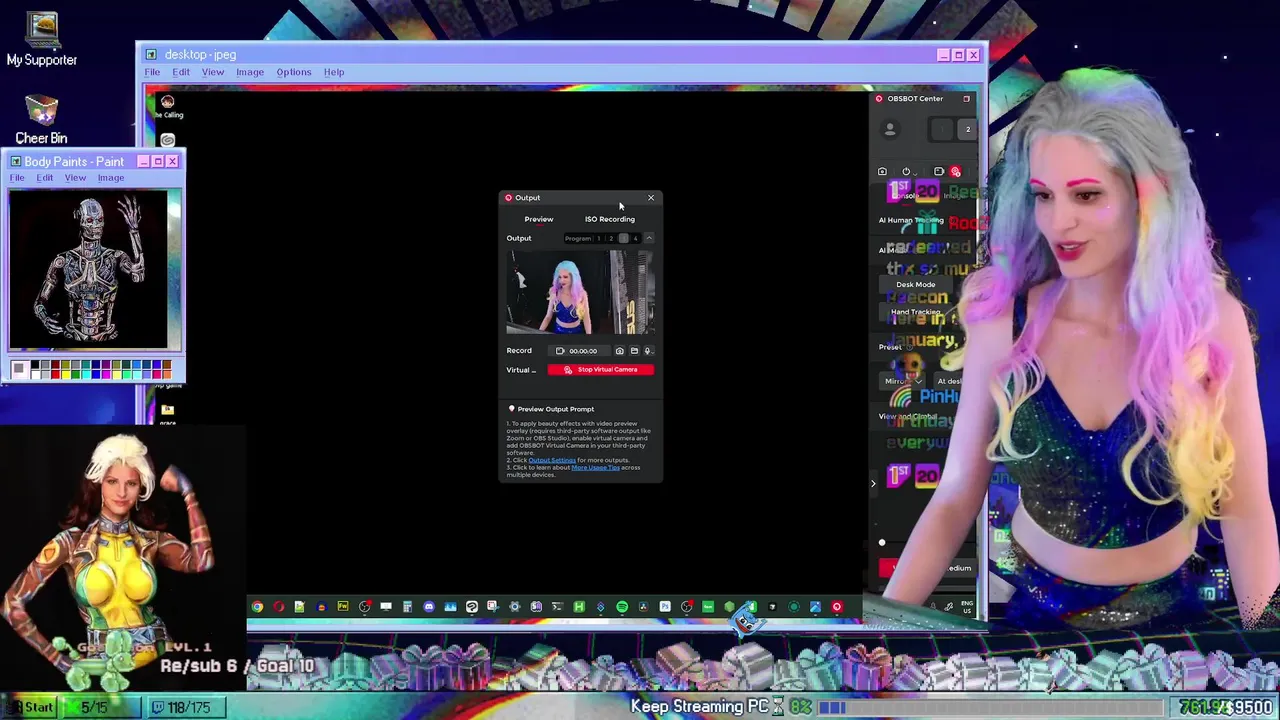Viewport: 1280px width, 720px height.
Task: Click the DaVinci Resolve icon in the taskbar
Action: (643, 606)
